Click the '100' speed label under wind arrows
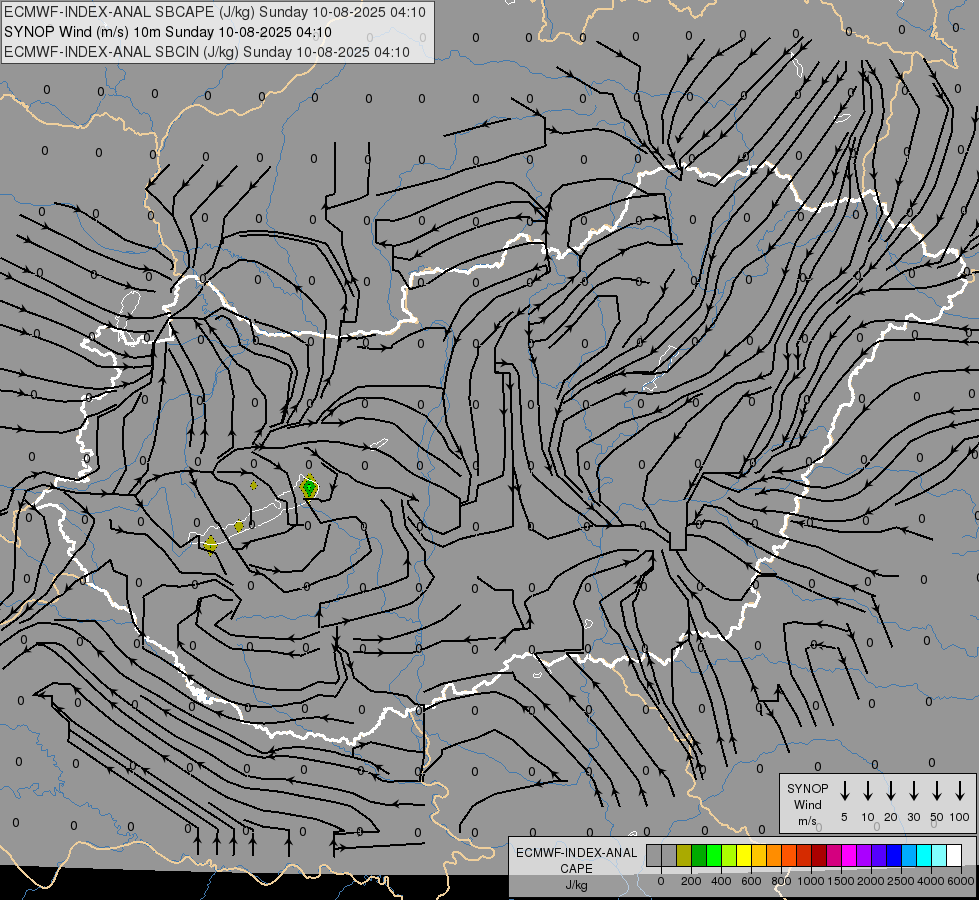 point(960,817)
